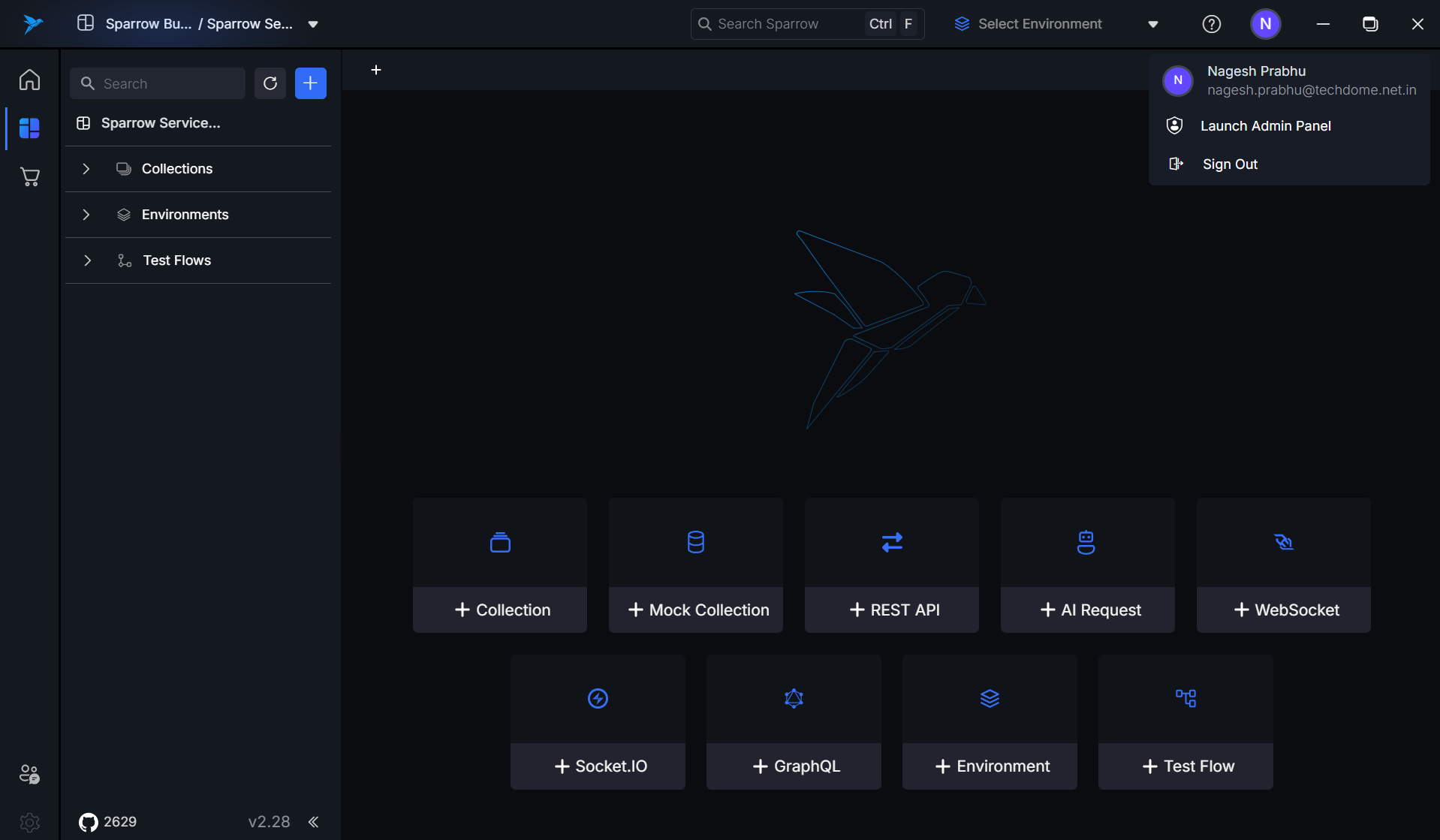Open the Home panel from the left sidebar
Viewport: 1440px width, 840px height.
[29, 79]
